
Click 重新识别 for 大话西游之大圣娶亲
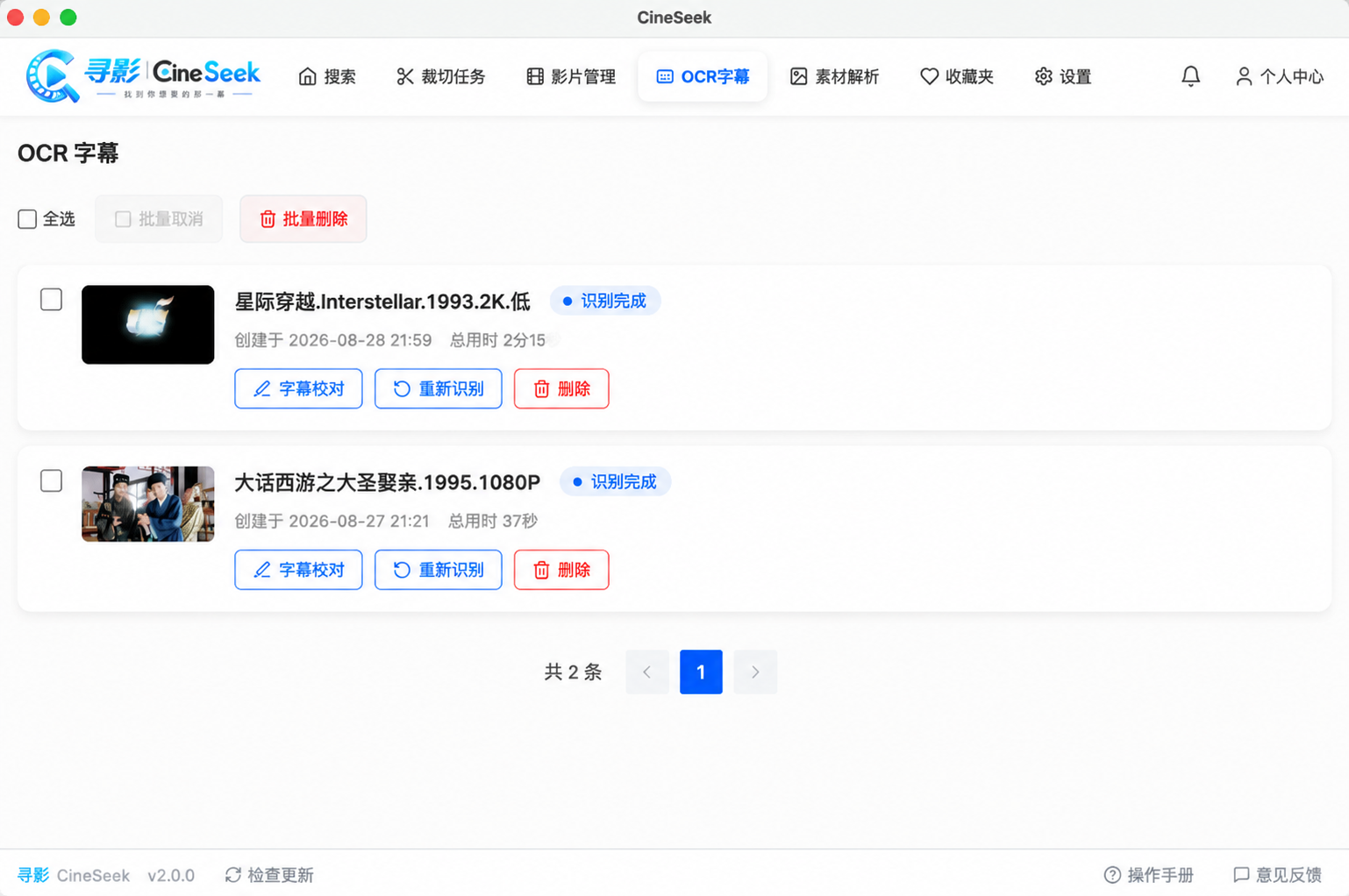click(x=439, y=570)
